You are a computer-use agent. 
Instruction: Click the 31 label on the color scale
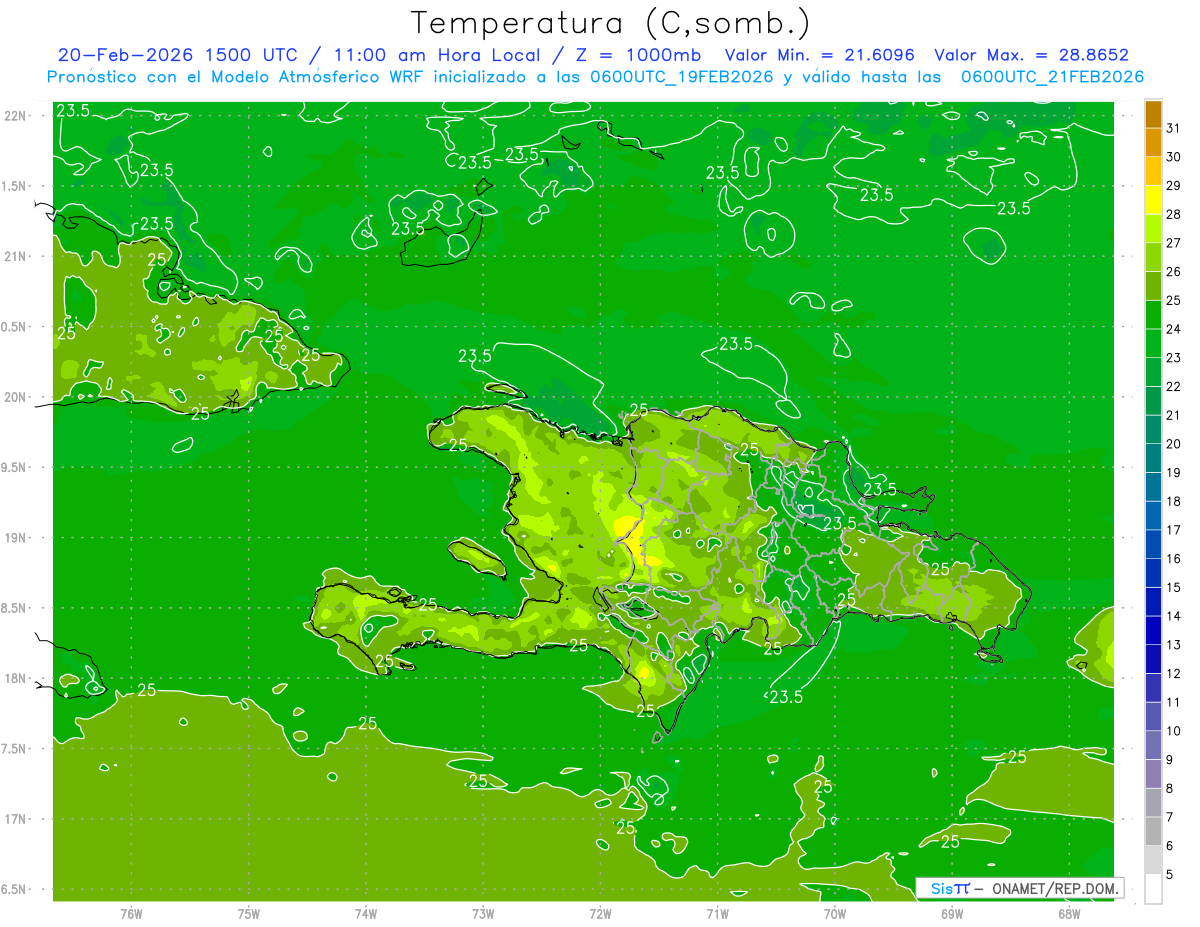[x=1174, y=128]
